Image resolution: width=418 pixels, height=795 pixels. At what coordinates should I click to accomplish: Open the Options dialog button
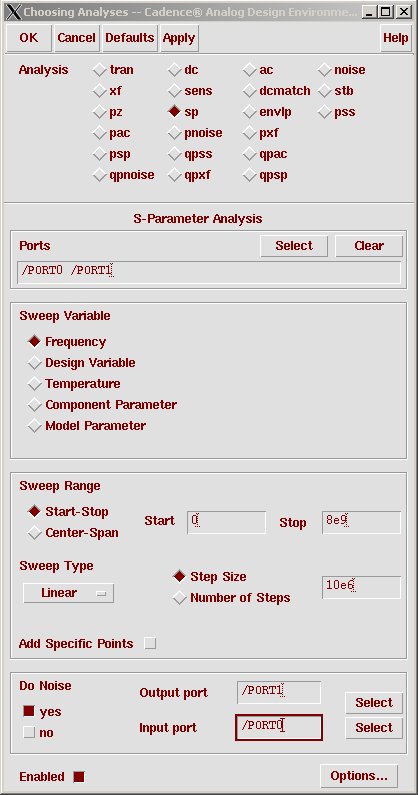click(359, 776)
